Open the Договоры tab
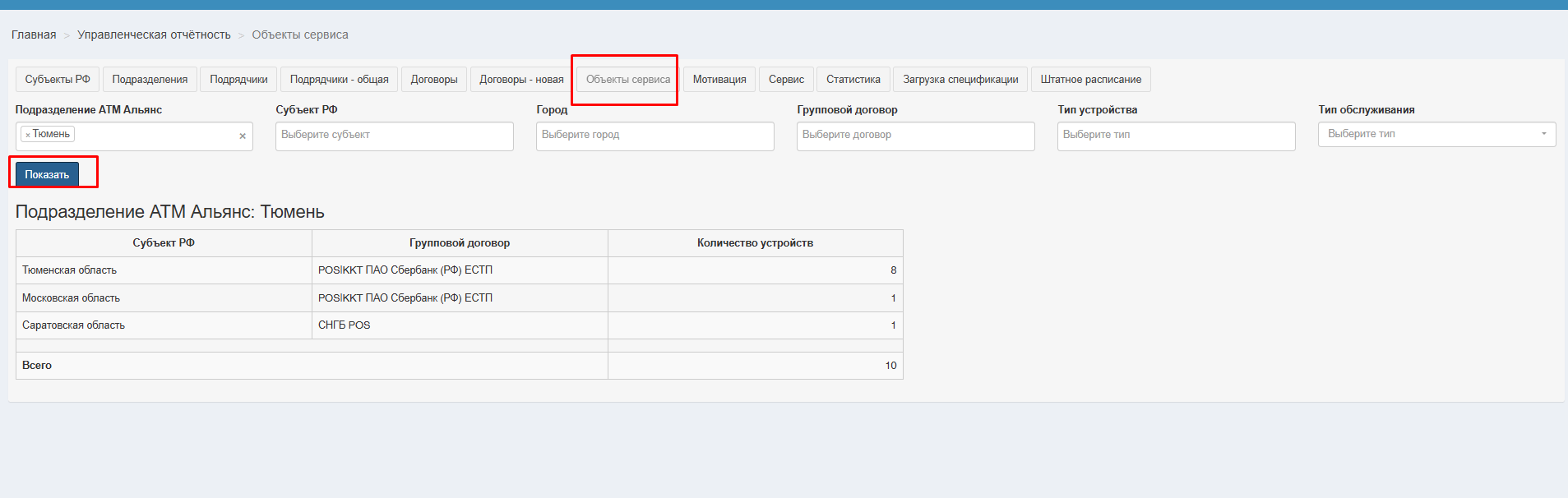The width and height of the screenshot is (1568, 498). coord(434,80)
